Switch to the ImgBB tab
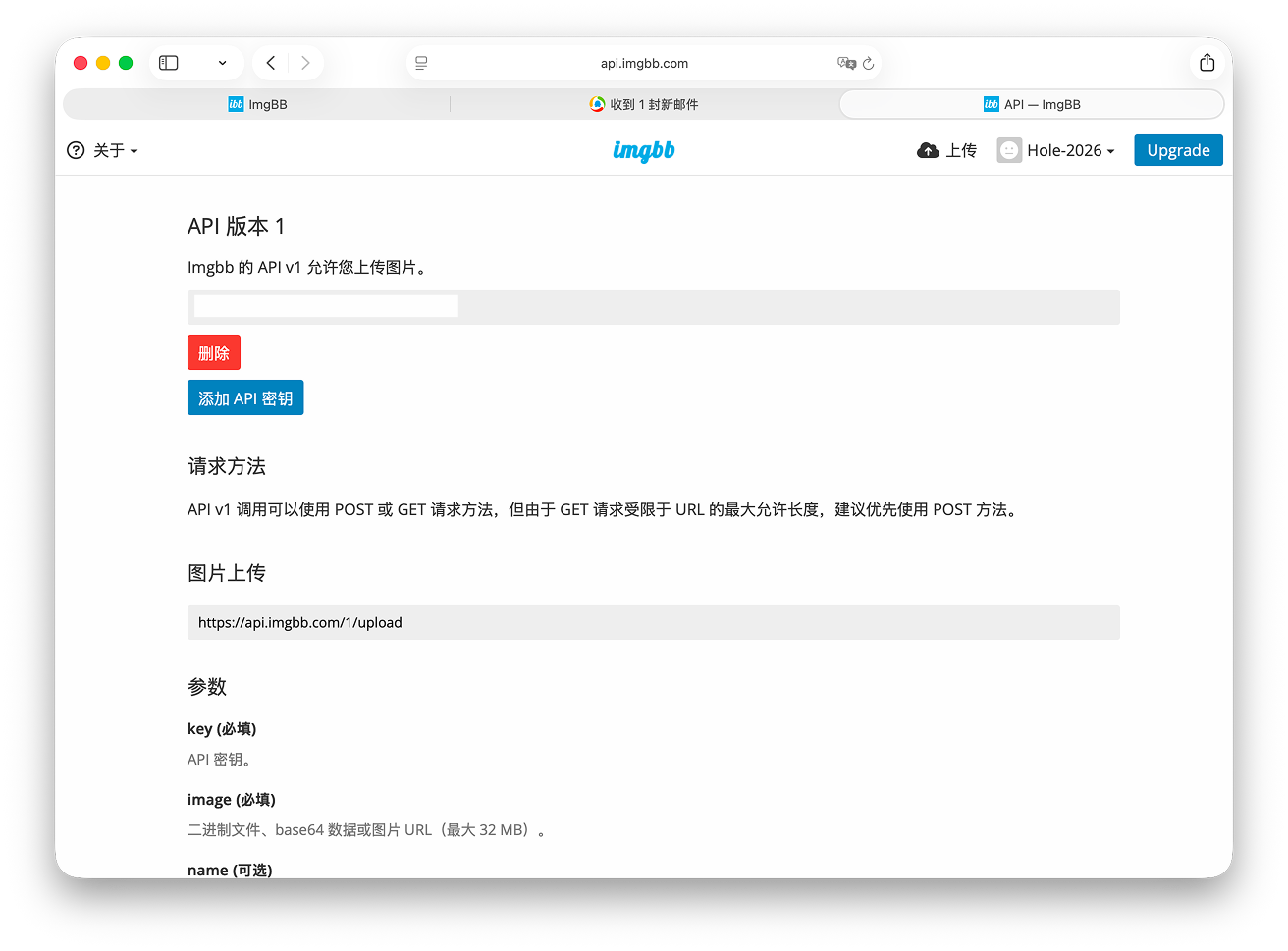The width and height of the screenshot is (1288, 951). (257, 103)
